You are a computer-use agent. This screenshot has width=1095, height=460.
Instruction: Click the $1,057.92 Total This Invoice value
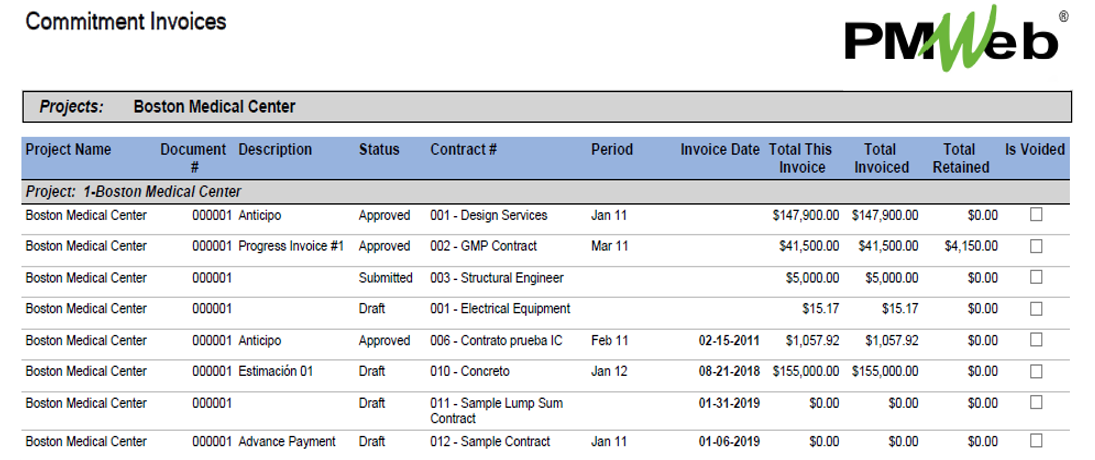(812, 341)
